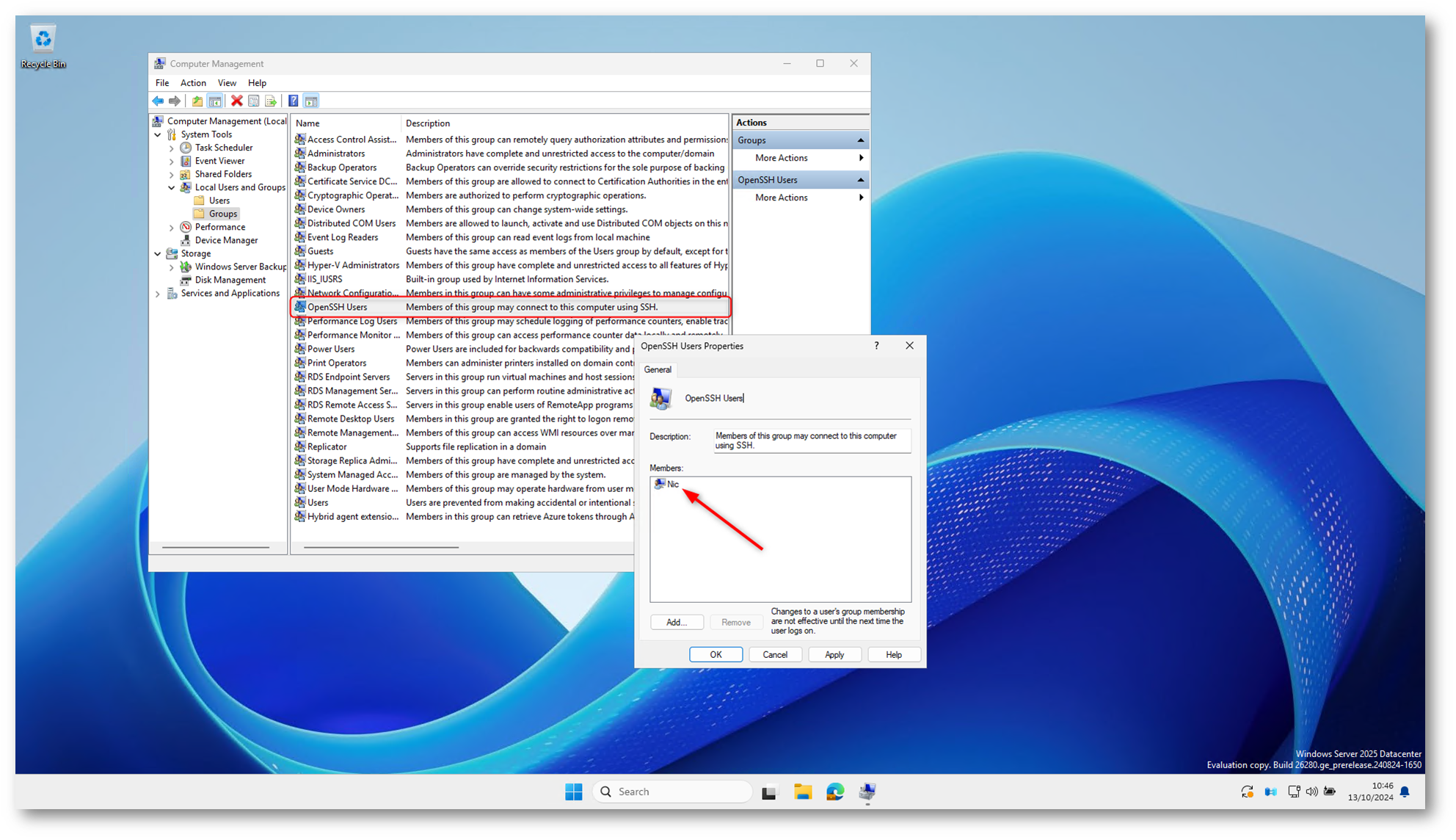
Task: Expand the Event Viewer tree node
Action: click(x=172, y=161)
